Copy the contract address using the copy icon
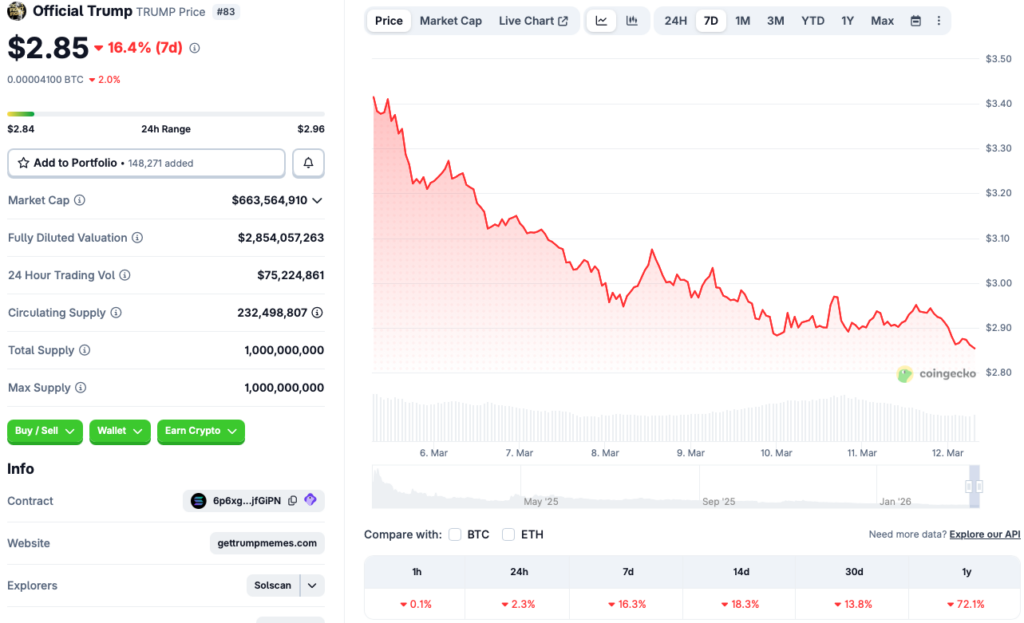The height and width of the screenshot is (623, 1024). 293,500
